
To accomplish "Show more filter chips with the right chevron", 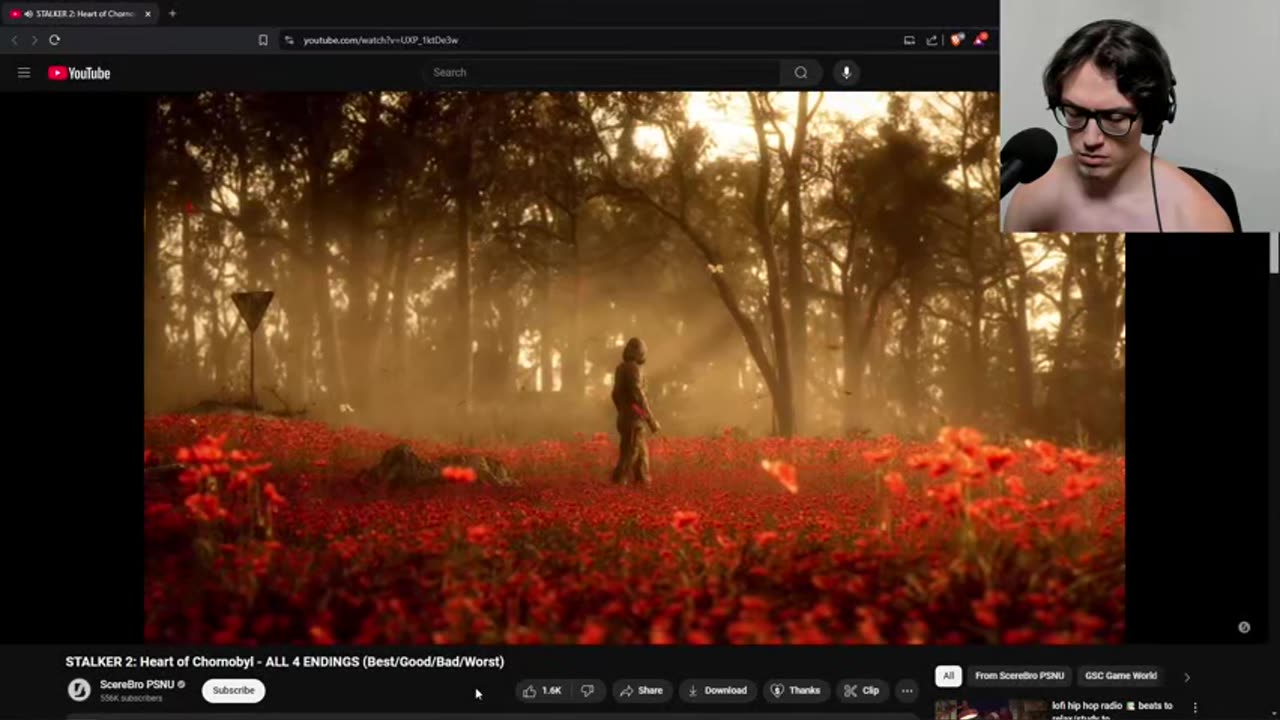I will point(1187,677).
